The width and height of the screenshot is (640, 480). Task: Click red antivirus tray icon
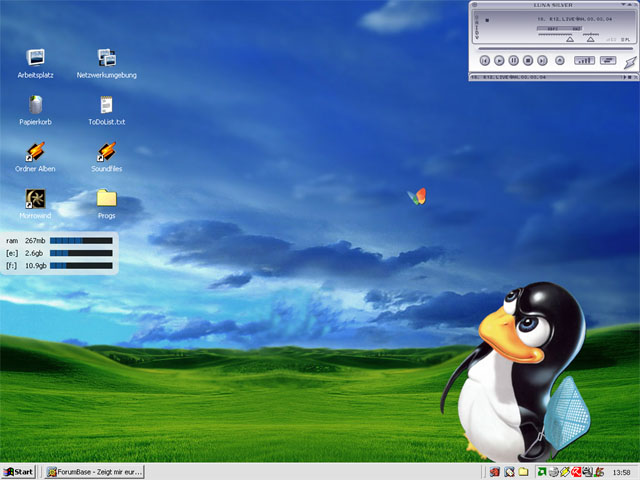click(576, 472)
